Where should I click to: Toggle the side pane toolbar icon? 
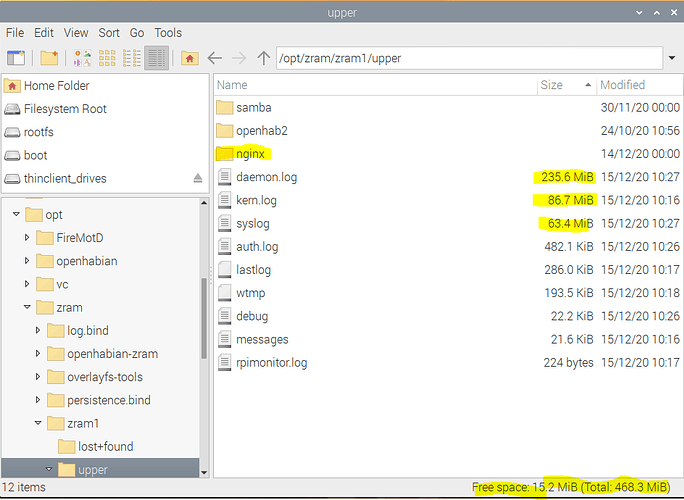coord(16,58)
